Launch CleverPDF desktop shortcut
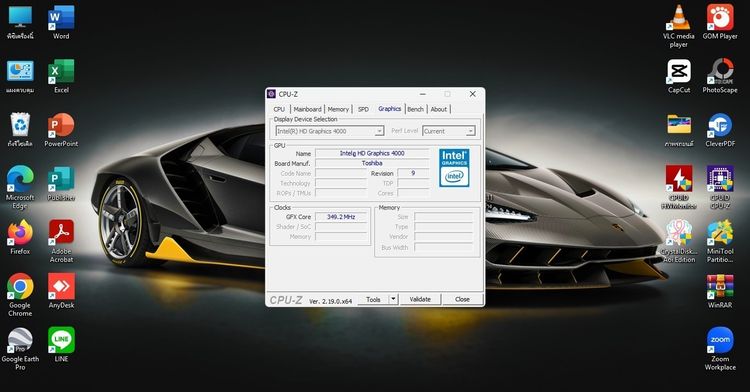Screen dimensions: 750x392 720,130
